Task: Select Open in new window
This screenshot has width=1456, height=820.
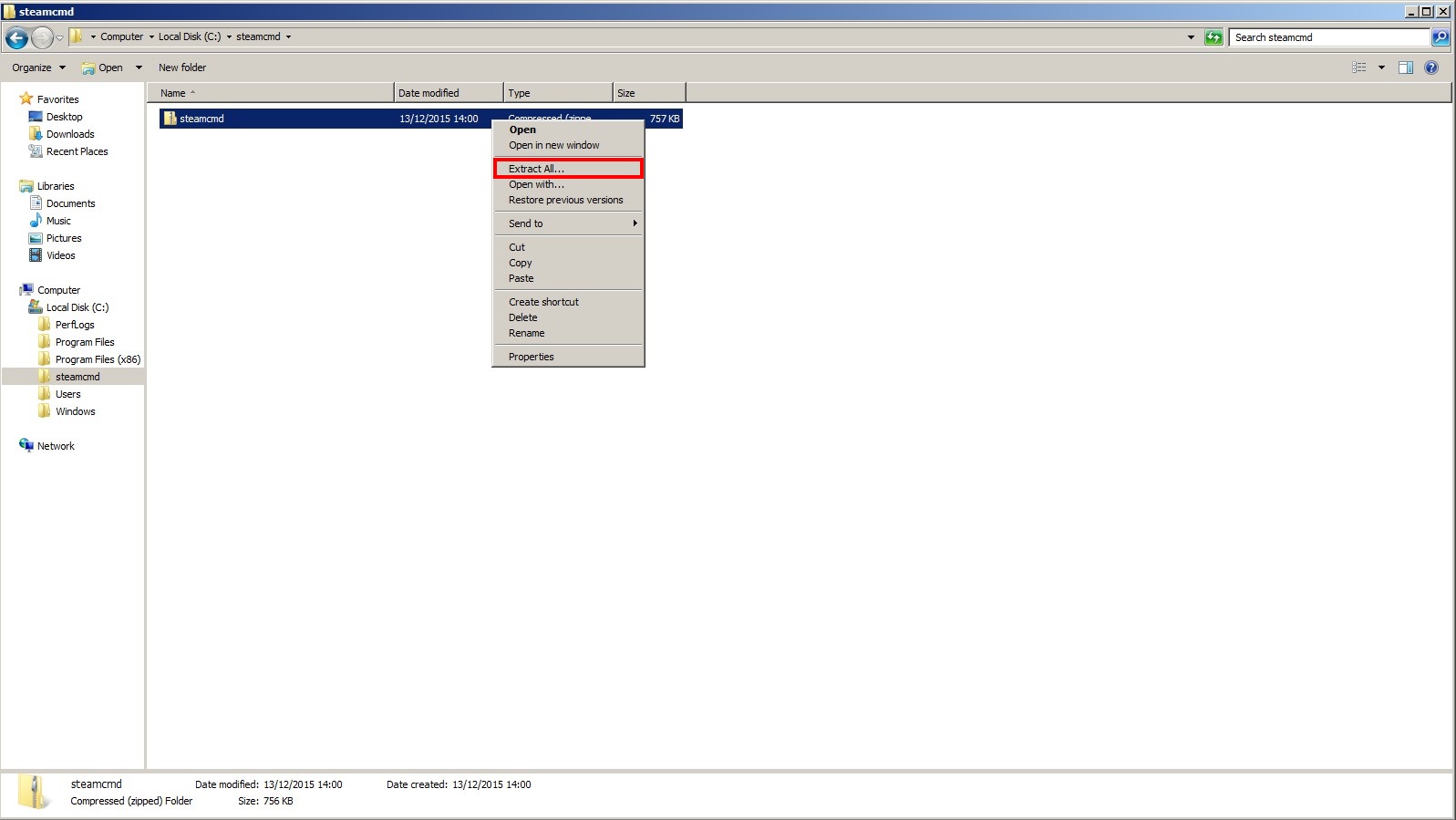Action: [x=569, y=145]
